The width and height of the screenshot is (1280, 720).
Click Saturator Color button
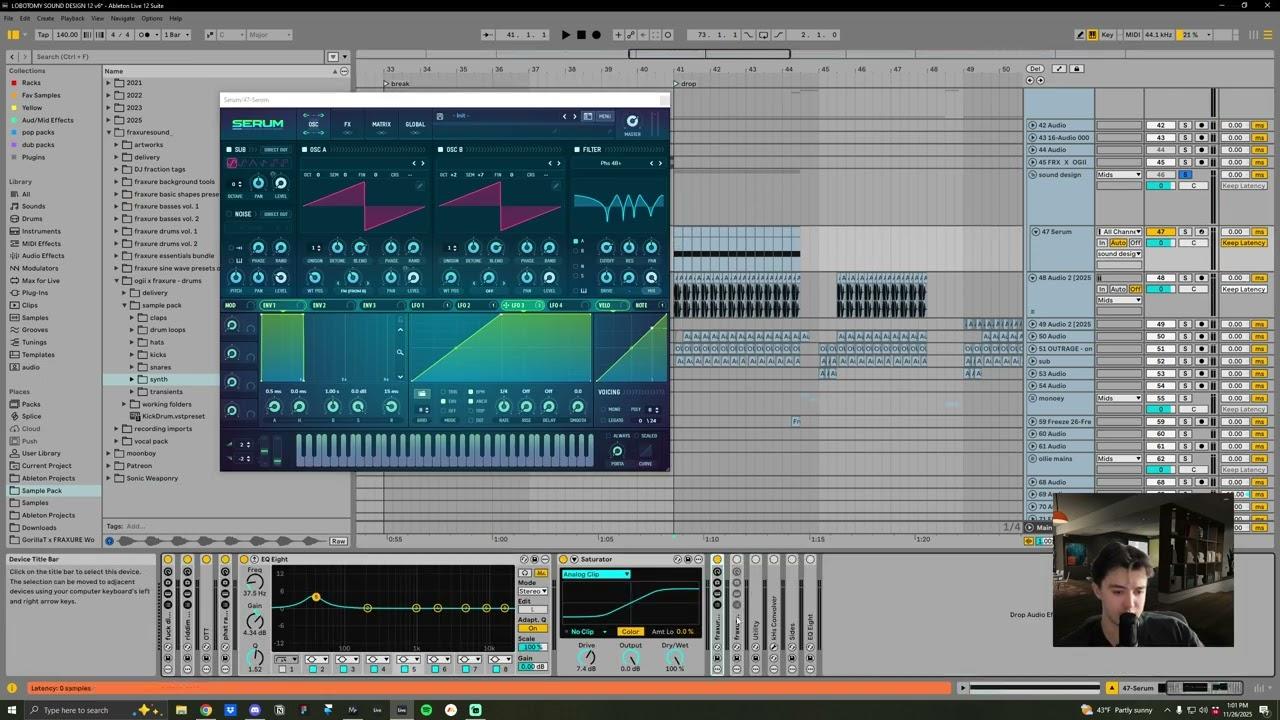tap(630, 632)
